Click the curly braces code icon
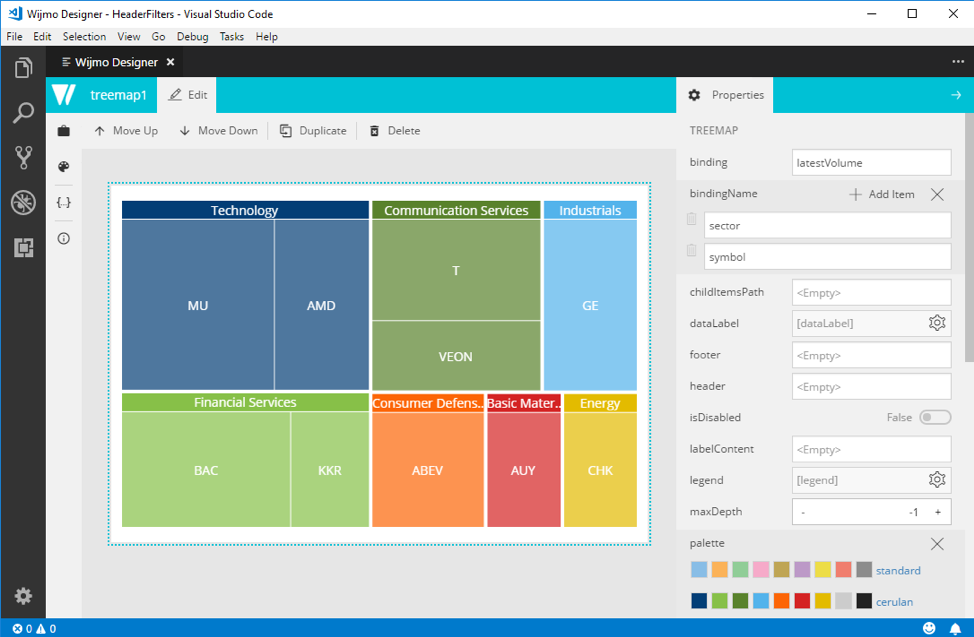The image size is (974, 637). click(64, 202)
